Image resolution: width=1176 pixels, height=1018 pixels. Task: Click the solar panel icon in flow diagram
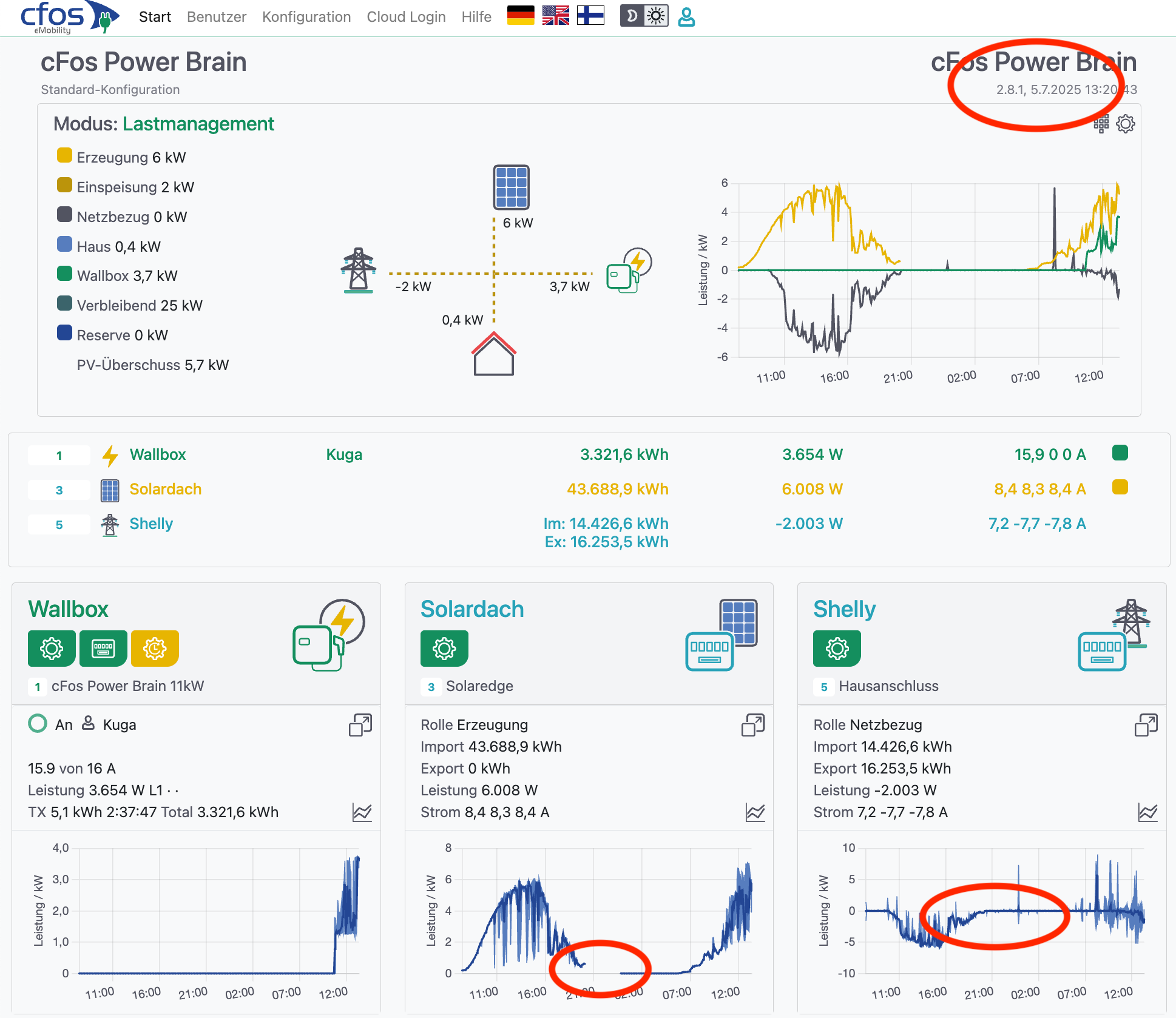pos(511,187)
